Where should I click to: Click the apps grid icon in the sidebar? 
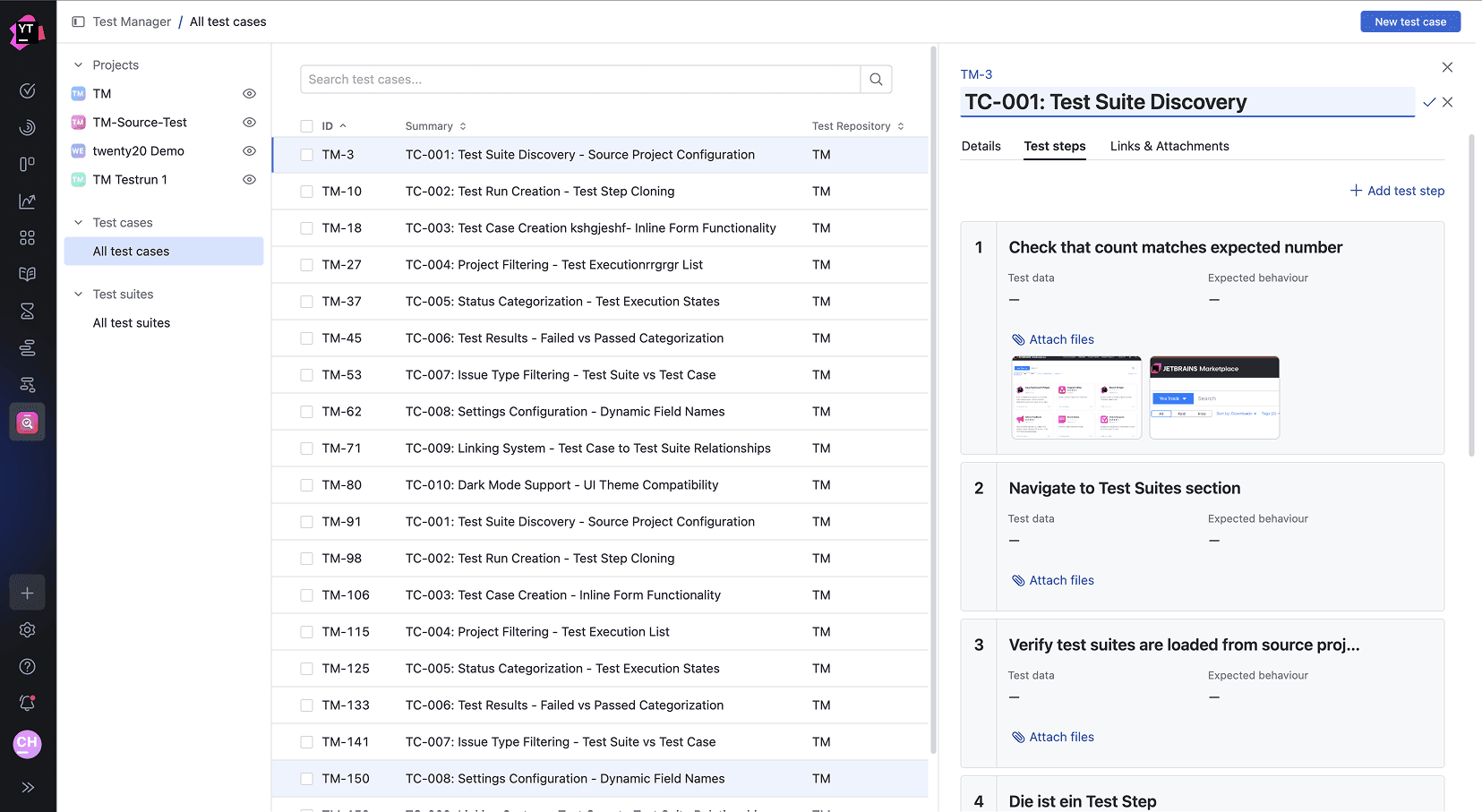coord(27,237)
